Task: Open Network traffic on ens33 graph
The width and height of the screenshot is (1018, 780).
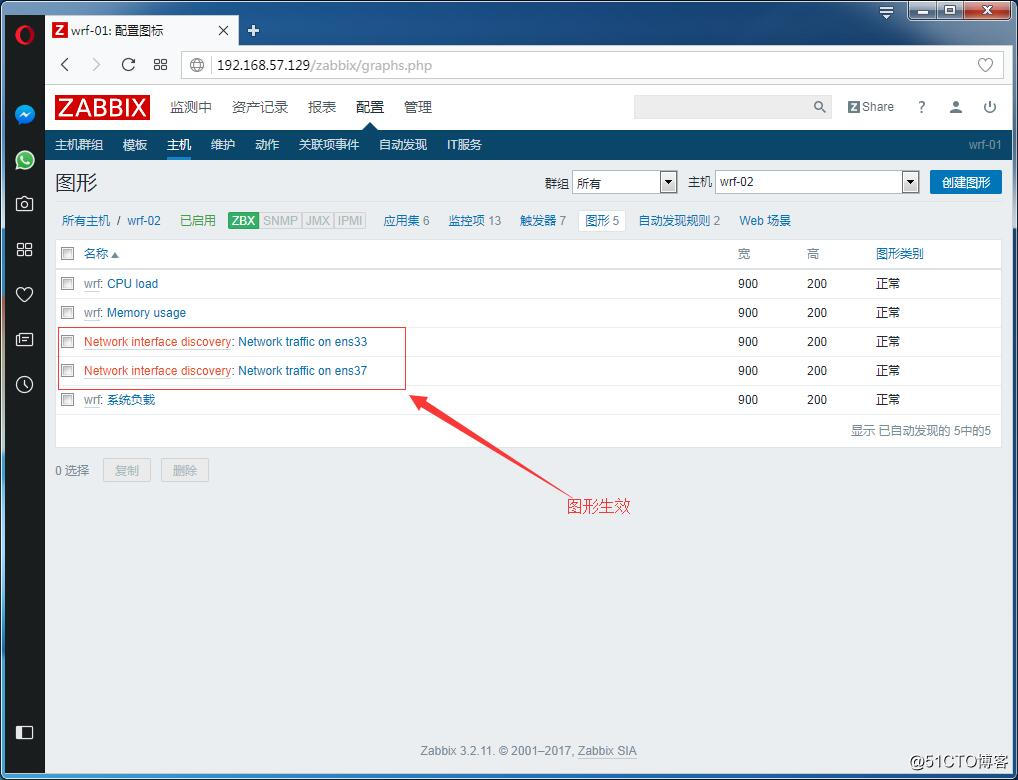Action: pyautogui.click(x=303, y=342)
